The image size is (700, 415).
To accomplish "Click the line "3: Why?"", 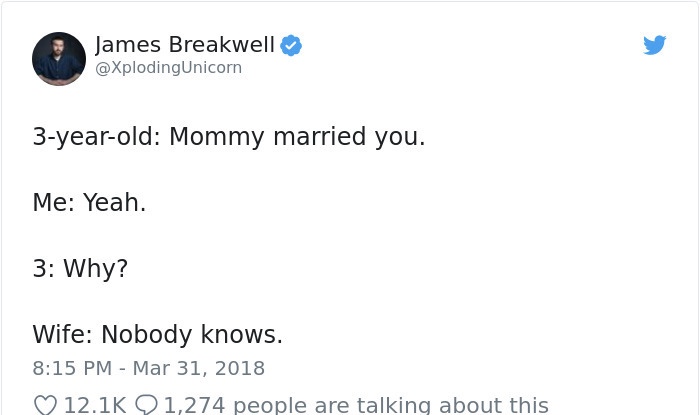I will tap(80, 269).
